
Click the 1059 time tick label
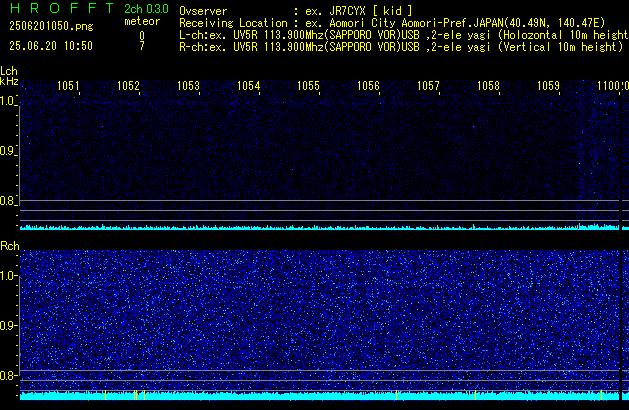click(548, 86)
